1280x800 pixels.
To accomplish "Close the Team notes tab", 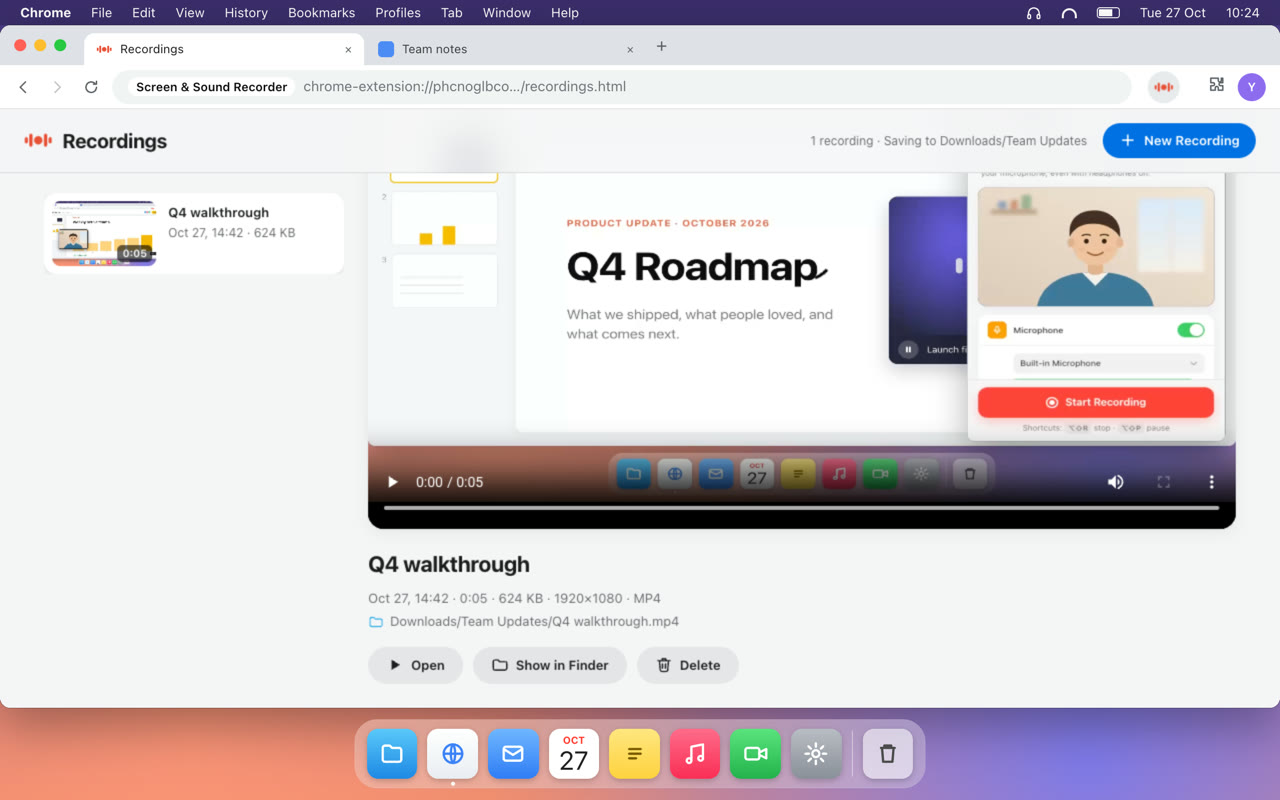I will [630, 49].
